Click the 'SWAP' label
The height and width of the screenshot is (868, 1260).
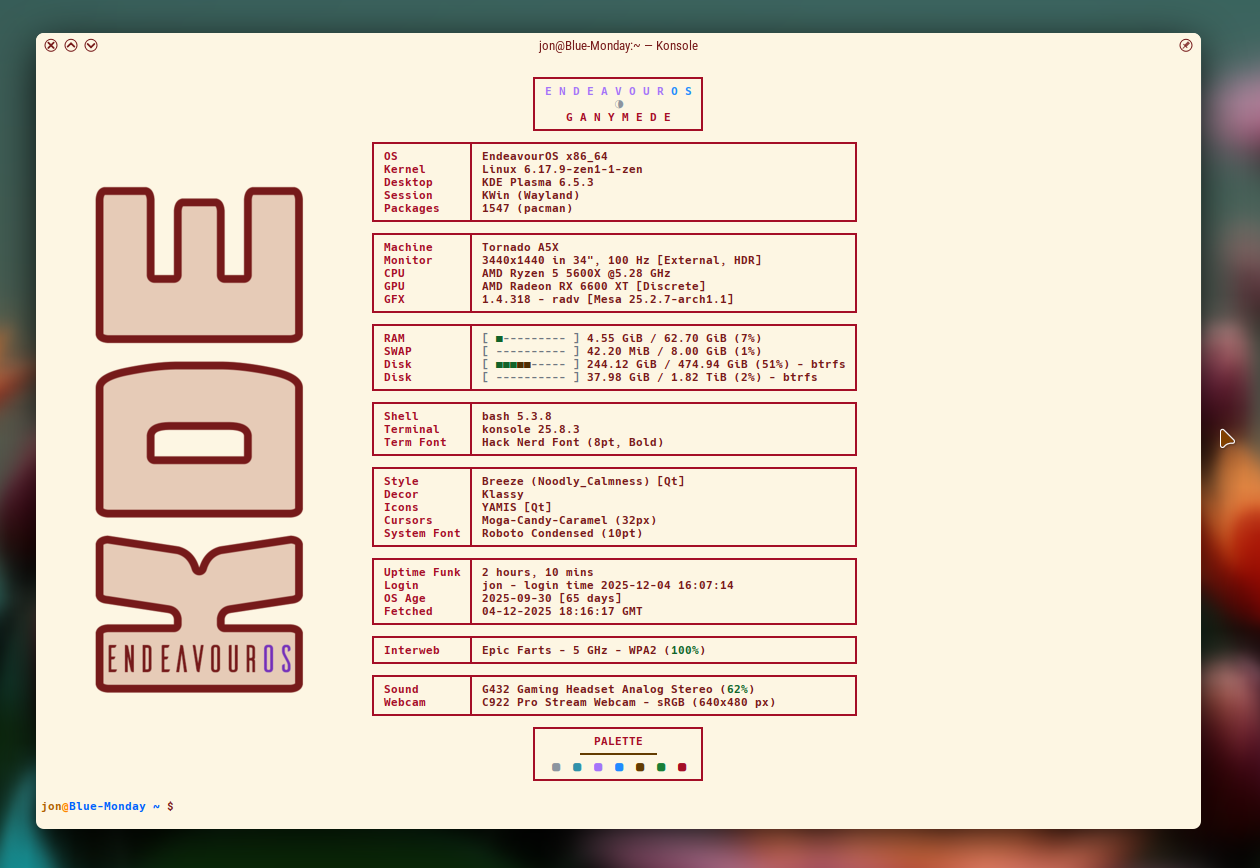[398, 352]
